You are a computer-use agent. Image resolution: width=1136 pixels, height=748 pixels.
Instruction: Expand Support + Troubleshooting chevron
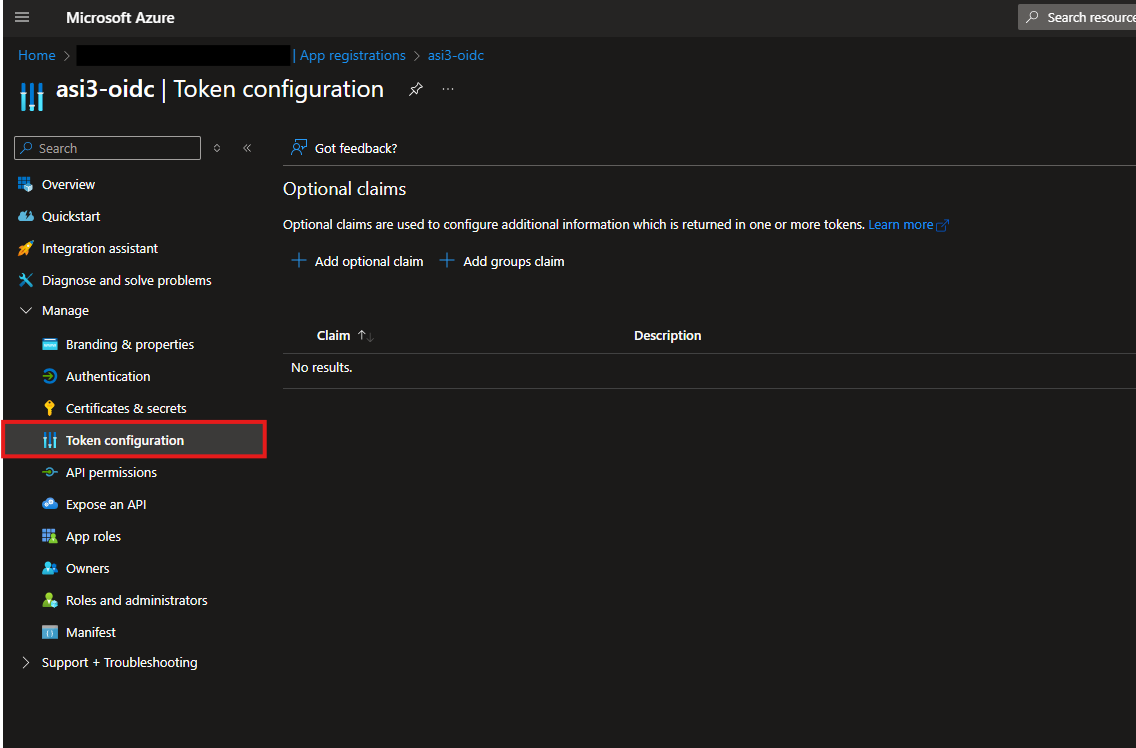[x=26, y=662]
